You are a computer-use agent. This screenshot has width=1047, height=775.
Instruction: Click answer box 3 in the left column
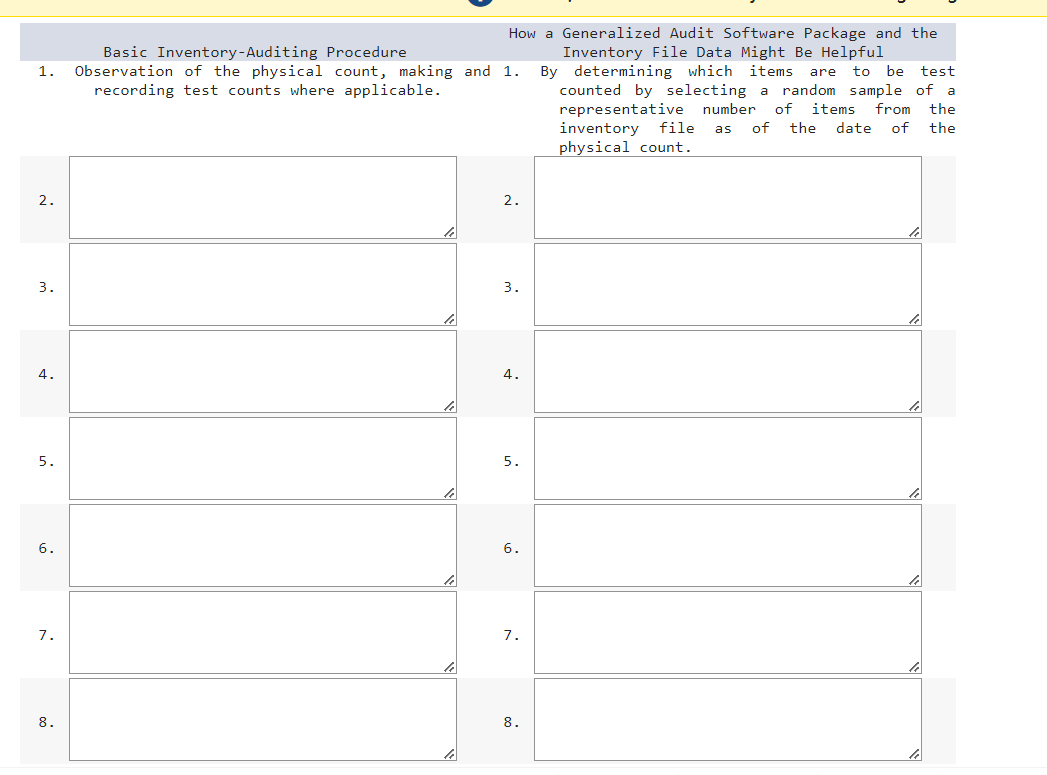(262, 282)
